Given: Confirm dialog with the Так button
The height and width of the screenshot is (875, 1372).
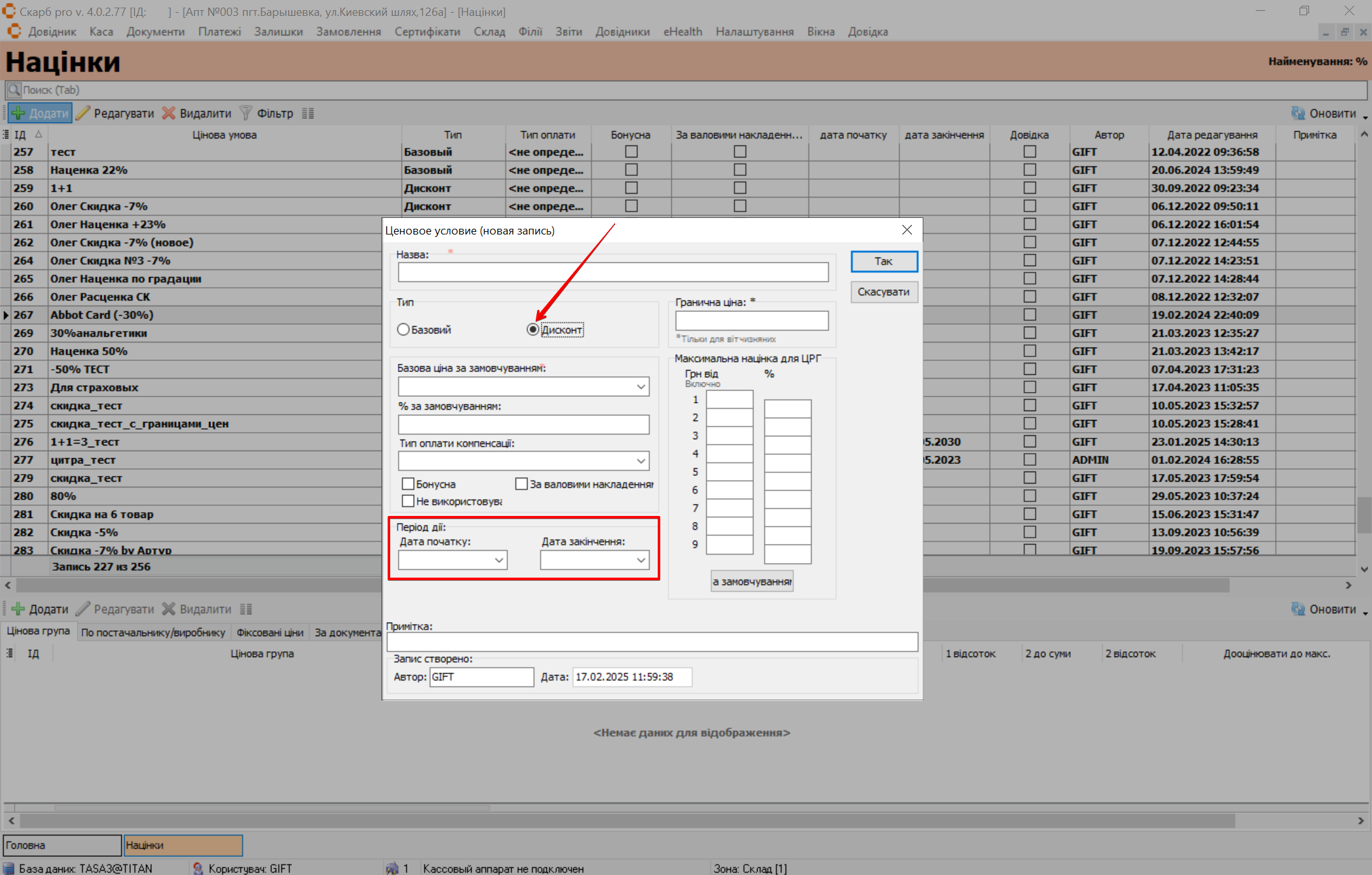Looking at the screenshot, I should coord(883,261).
